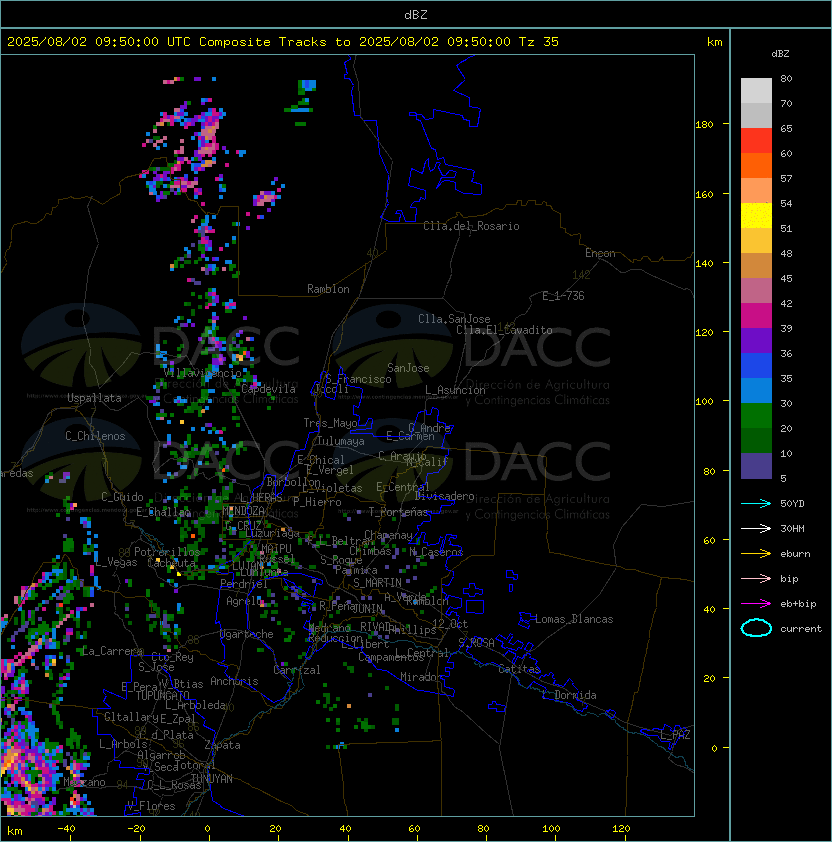Click the 'Tulumaya' map label
Viewport: 832px width, 842px height.
(341, 441)
